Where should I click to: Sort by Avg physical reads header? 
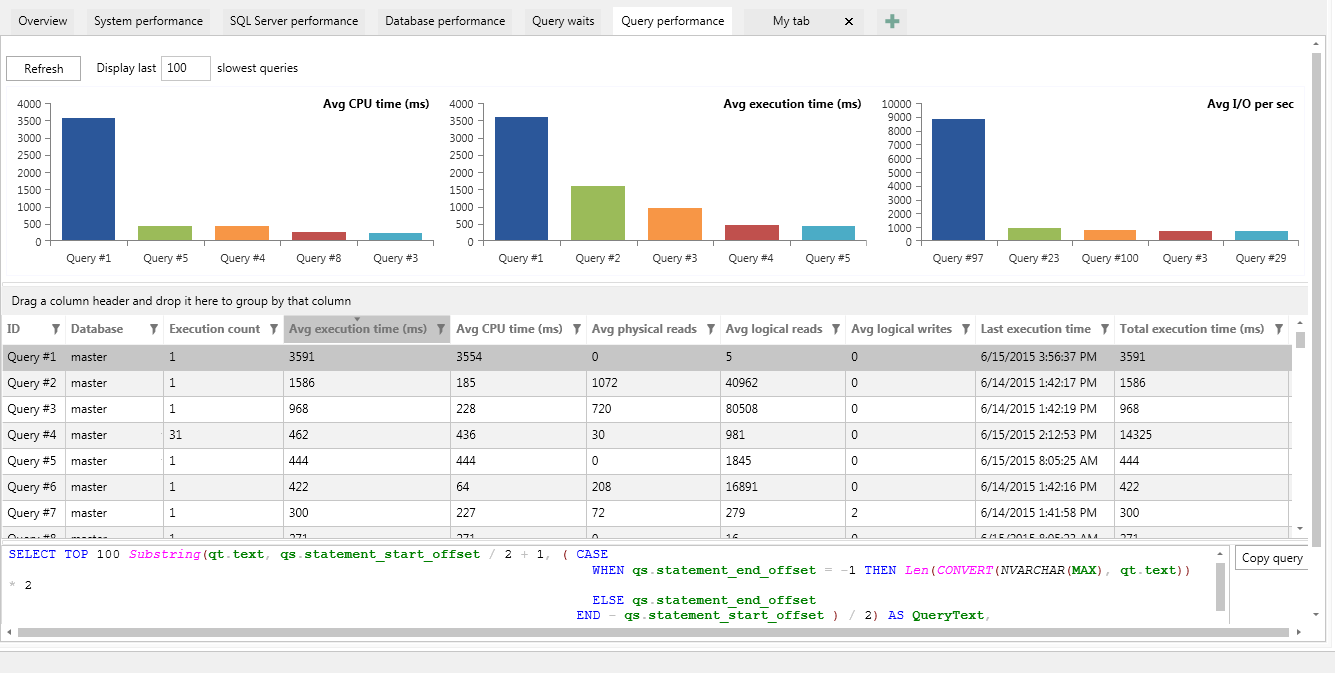pyautogui.click(x=644, y=329)
